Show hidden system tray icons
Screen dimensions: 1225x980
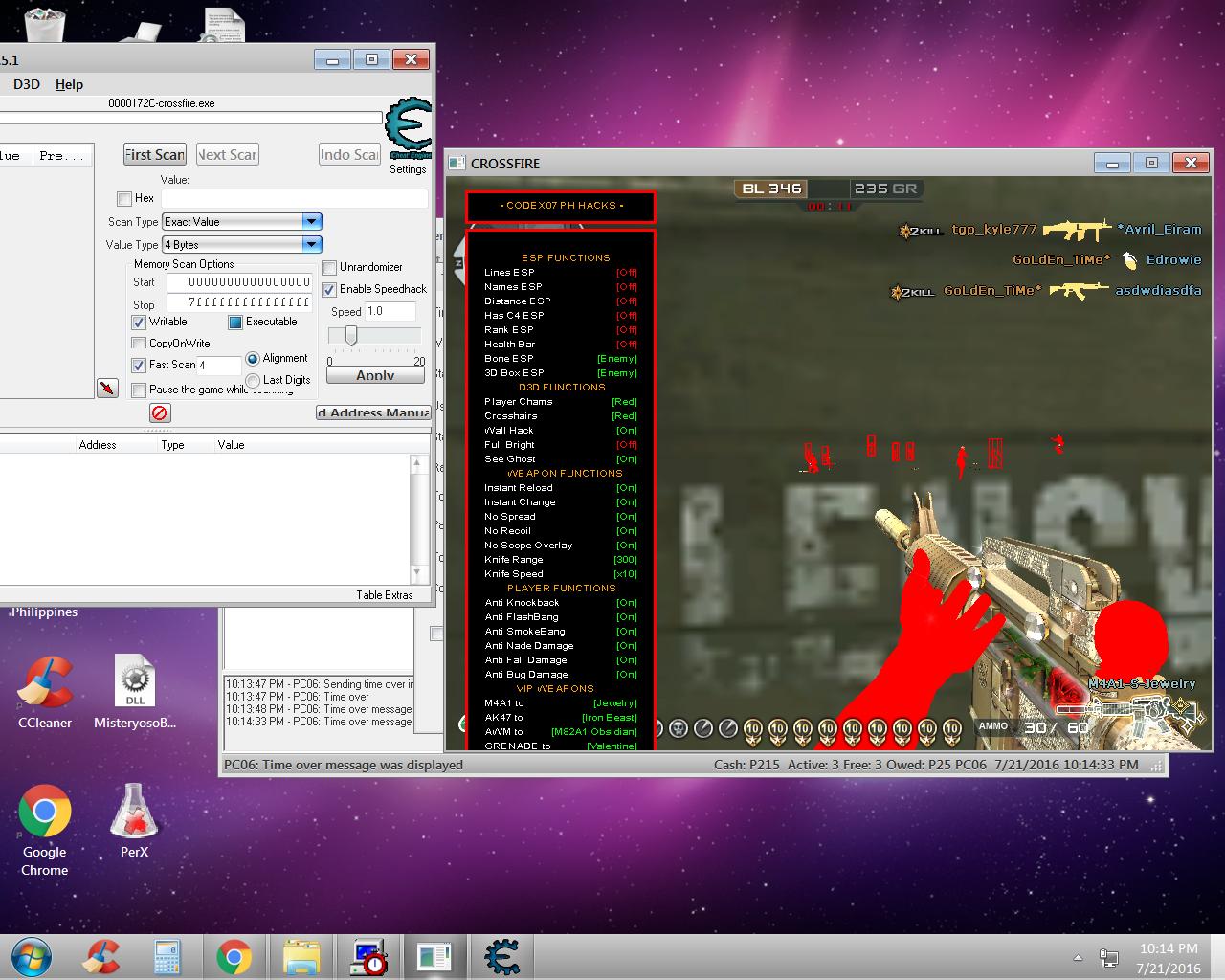(1078, 957)
